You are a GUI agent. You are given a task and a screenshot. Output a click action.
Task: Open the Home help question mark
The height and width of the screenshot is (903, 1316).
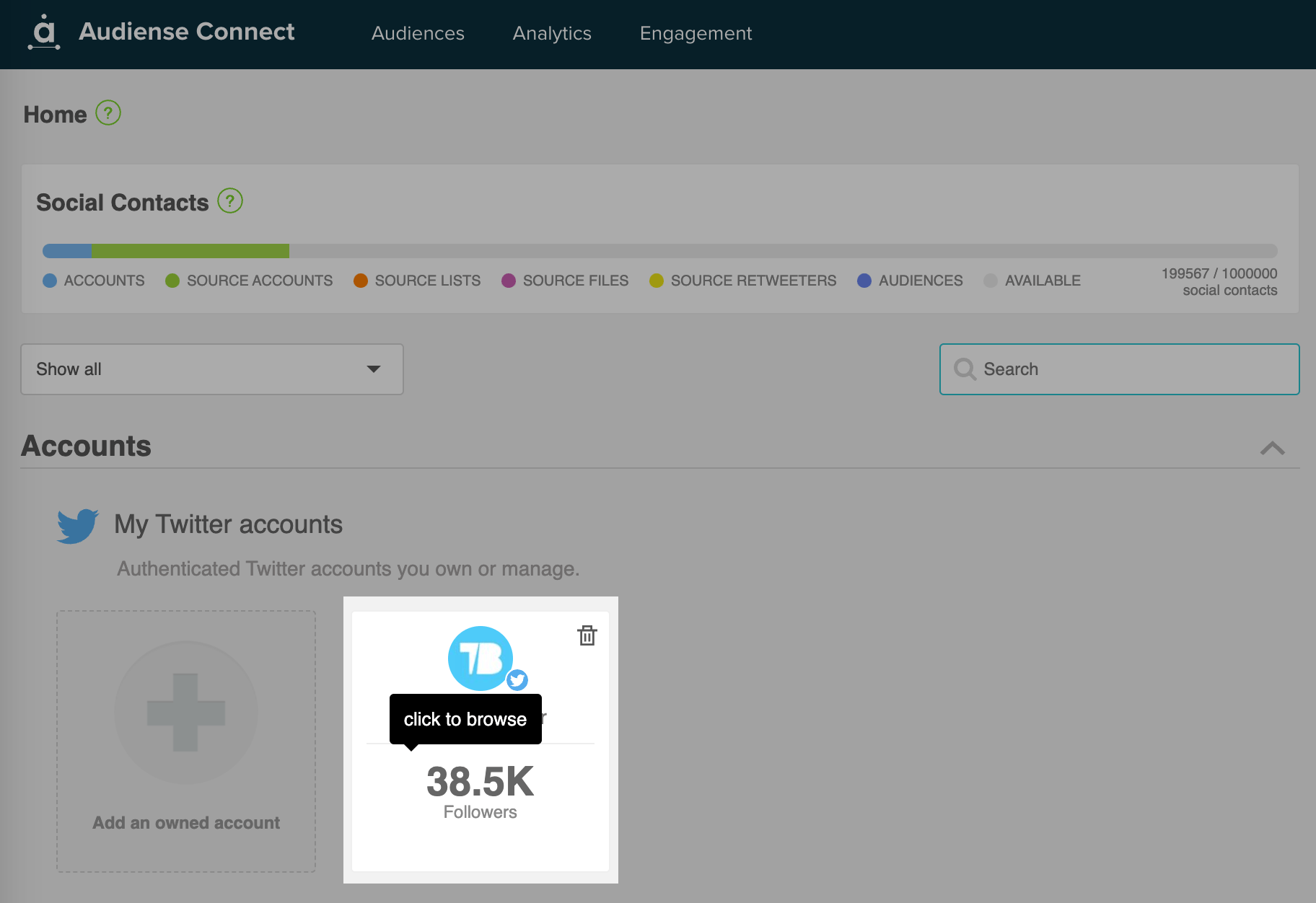point(108,113)
